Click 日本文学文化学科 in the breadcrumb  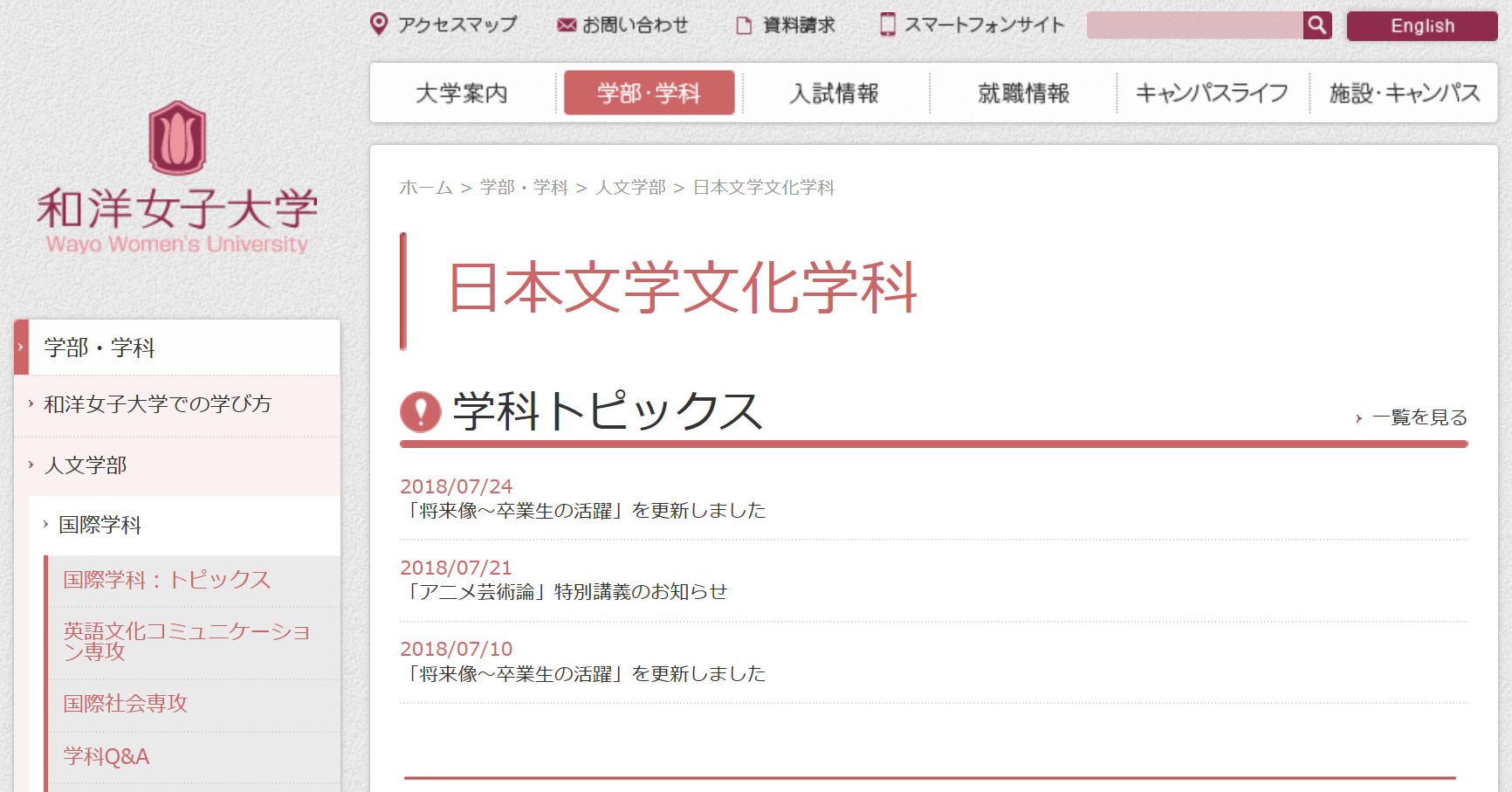coord(764,188)
